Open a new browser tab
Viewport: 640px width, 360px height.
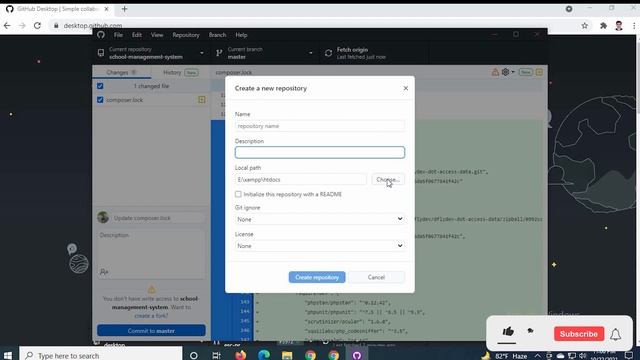tap(124, 9)
